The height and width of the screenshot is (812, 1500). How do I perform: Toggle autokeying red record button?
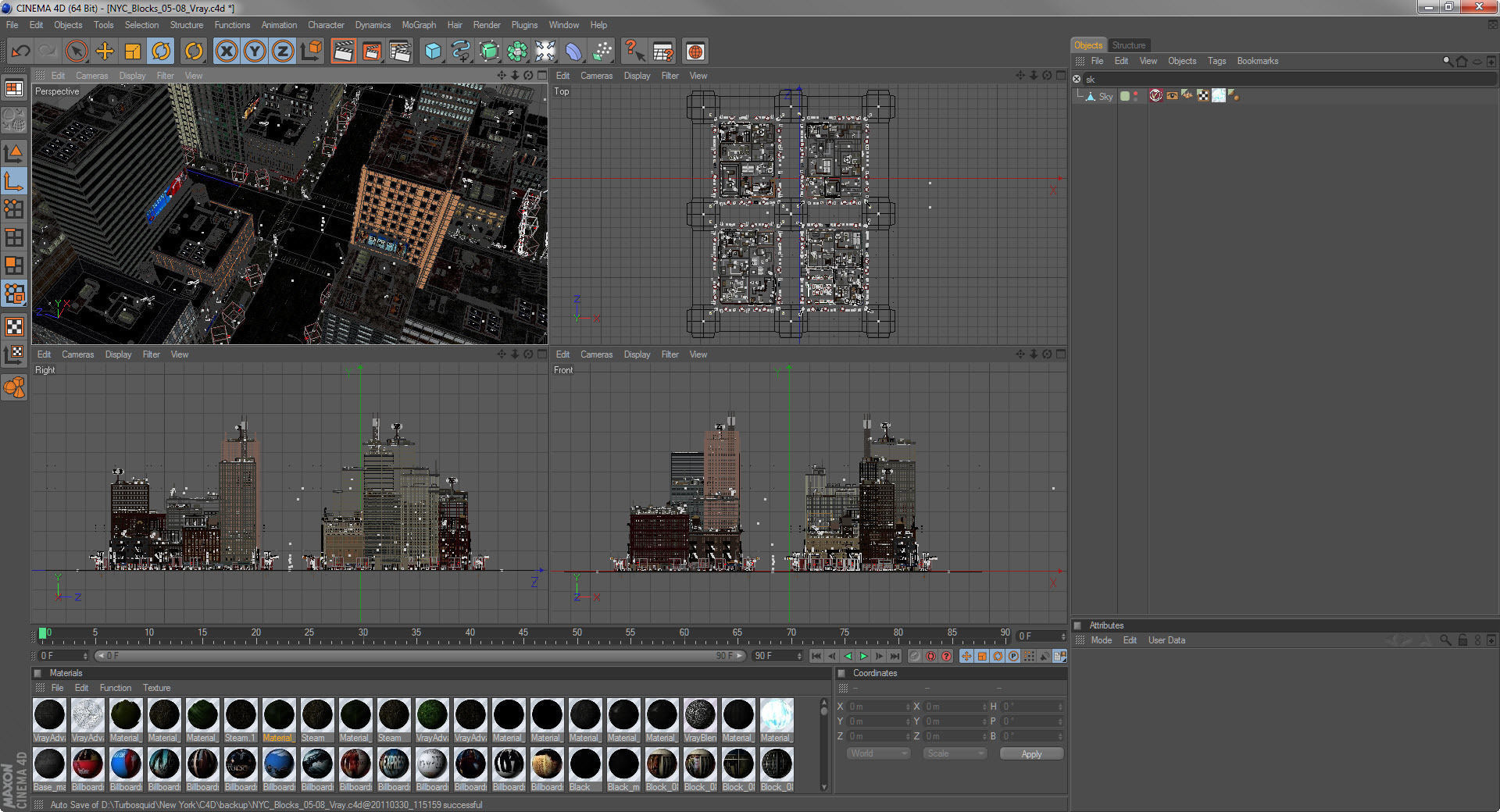pos(930,656)
